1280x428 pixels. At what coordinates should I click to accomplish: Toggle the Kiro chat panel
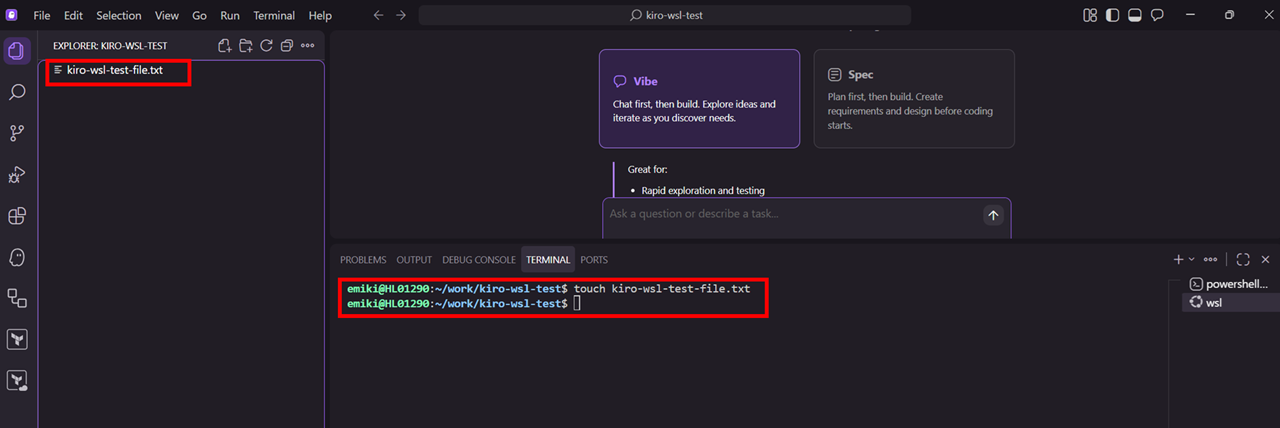pyautogui.click(x=1157, y=16)
